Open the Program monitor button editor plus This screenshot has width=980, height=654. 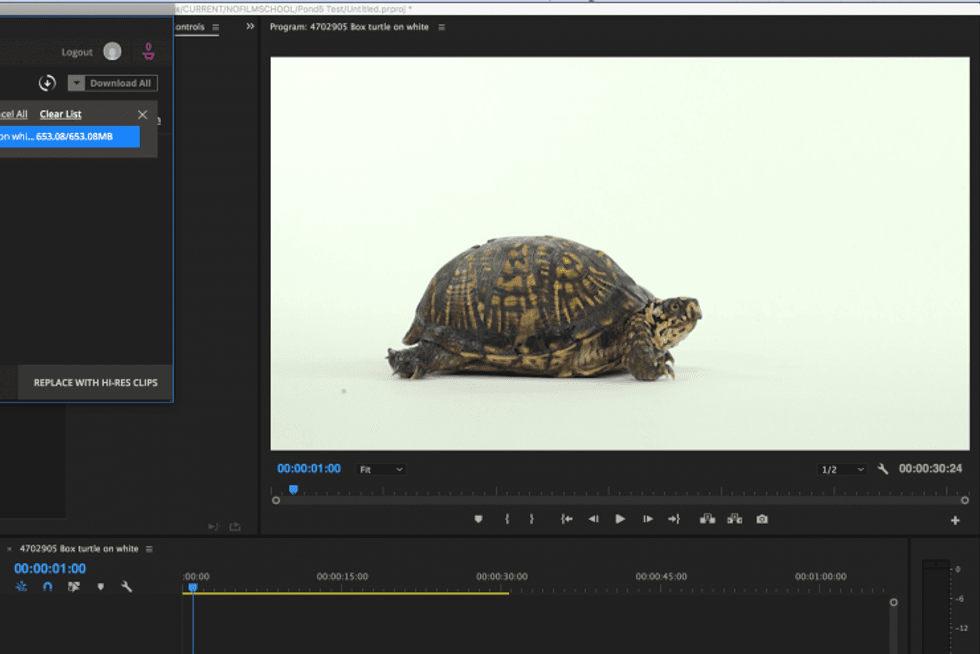[955, 520]
